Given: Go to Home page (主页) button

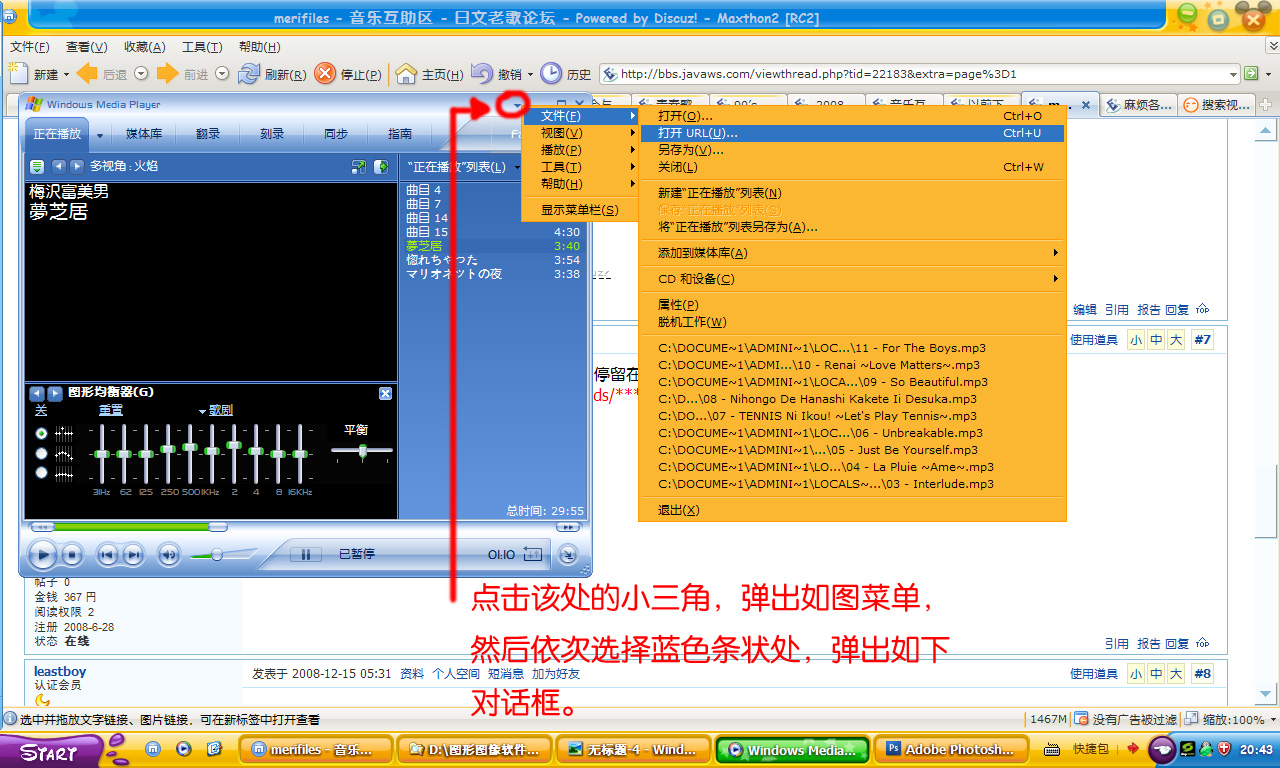Looking at the screenshot, I should click(429, 74).
